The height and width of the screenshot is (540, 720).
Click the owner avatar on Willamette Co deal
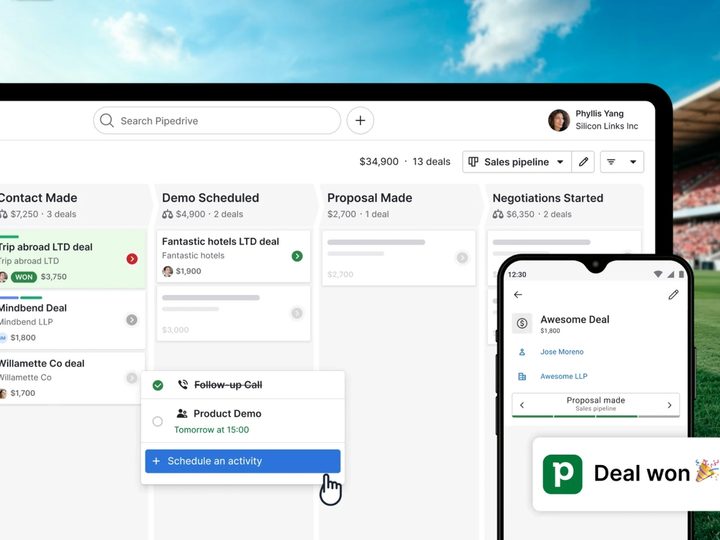click(x=3, y=393)
